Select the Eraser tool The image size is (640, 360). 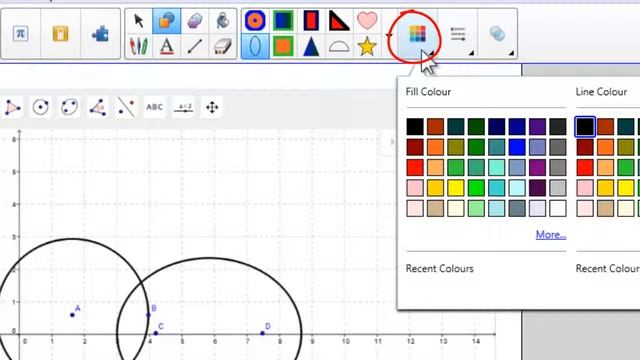[x=223, y=46]
